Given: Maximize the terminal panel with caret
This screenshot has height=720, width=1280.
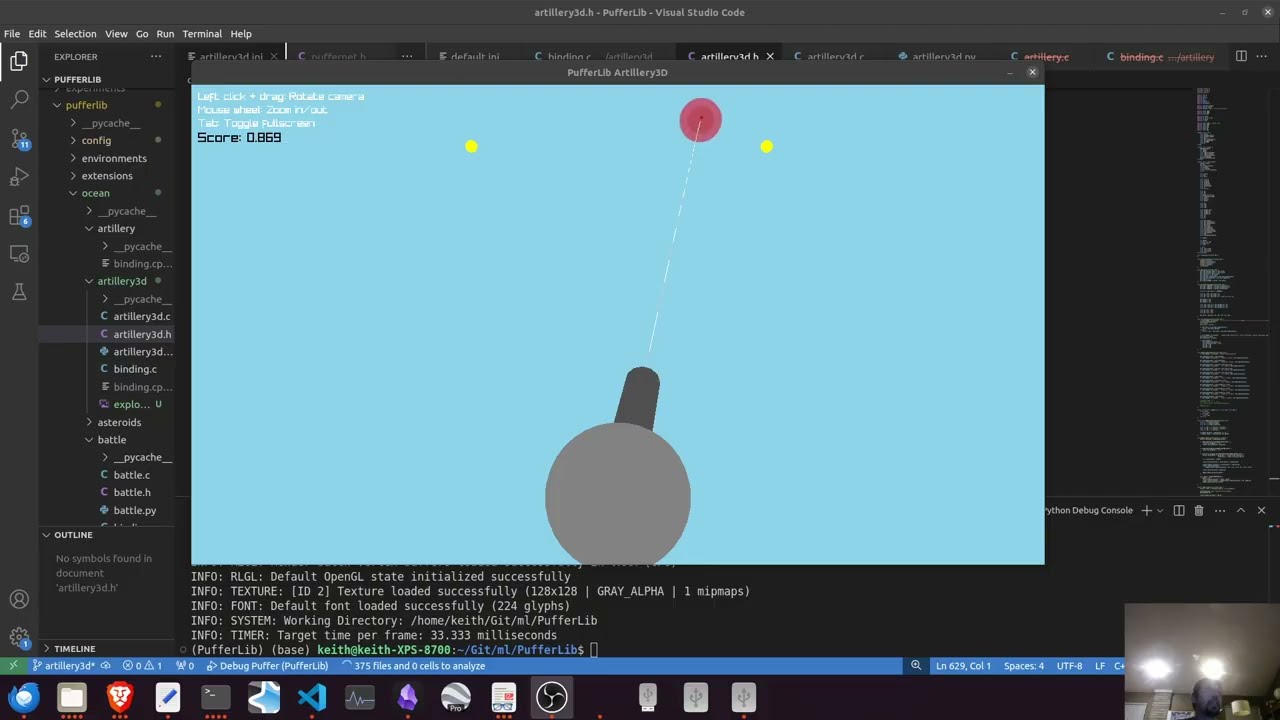Looking at the screenshot, I should point(1241,510).
